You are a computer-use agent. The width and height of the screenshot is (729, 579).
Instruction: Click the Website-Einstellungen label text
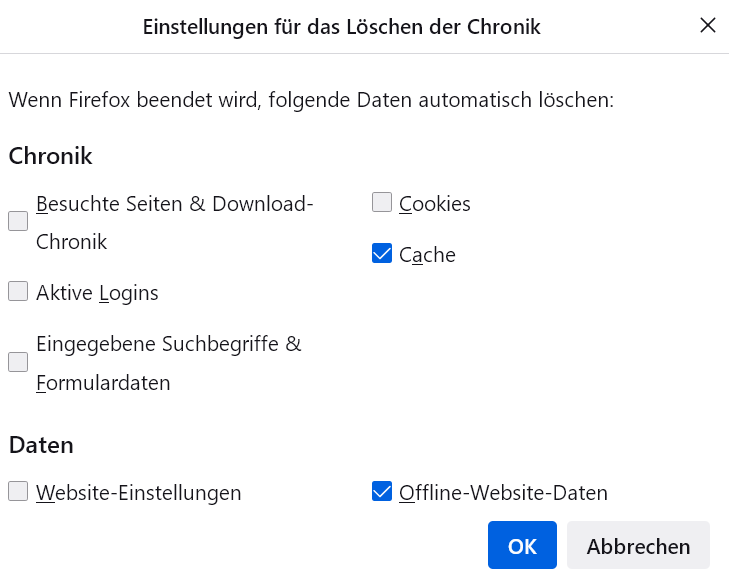[x=139, y=493]
